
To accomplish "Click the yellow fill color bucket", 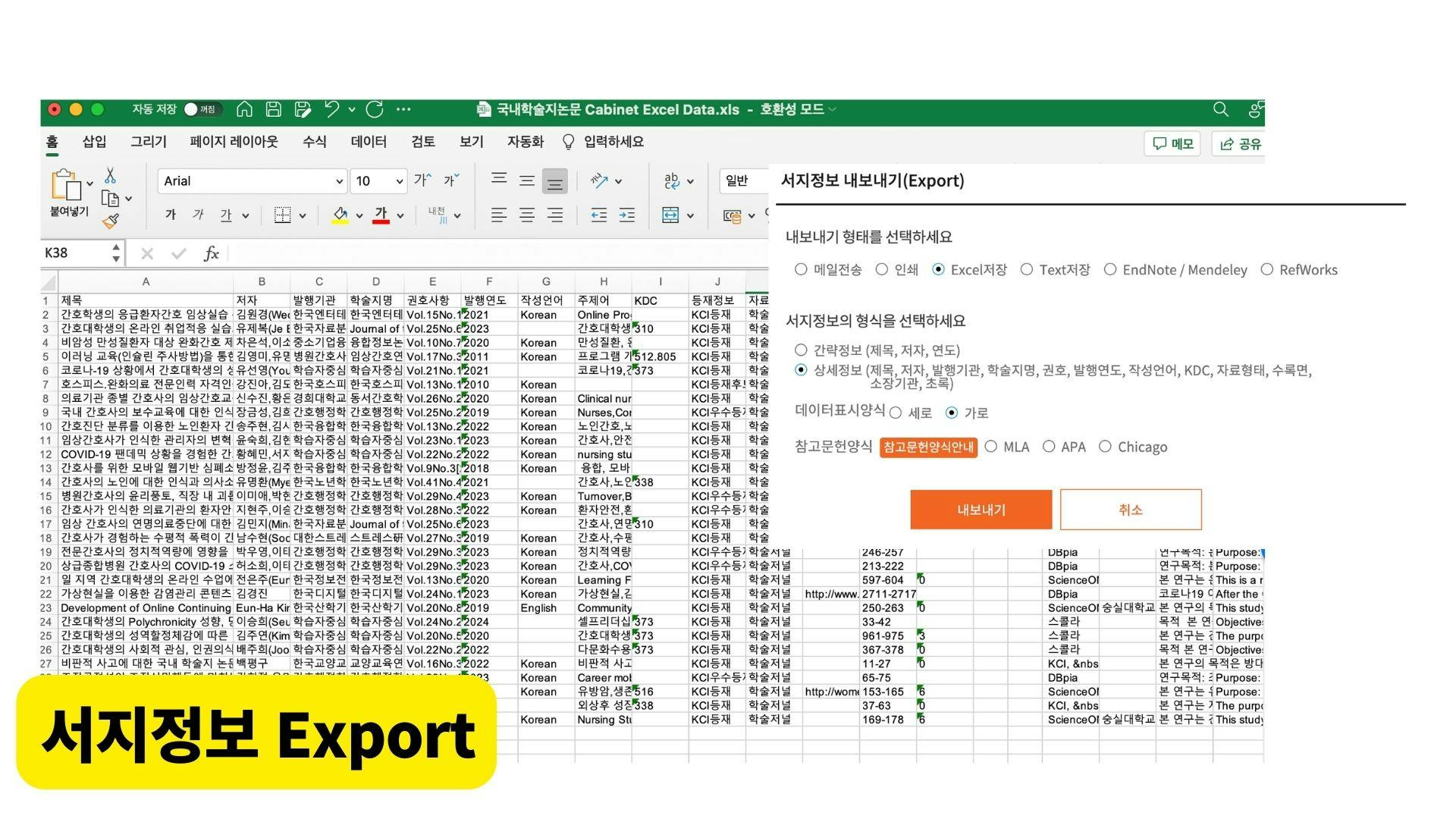I will tap(340, 215).
